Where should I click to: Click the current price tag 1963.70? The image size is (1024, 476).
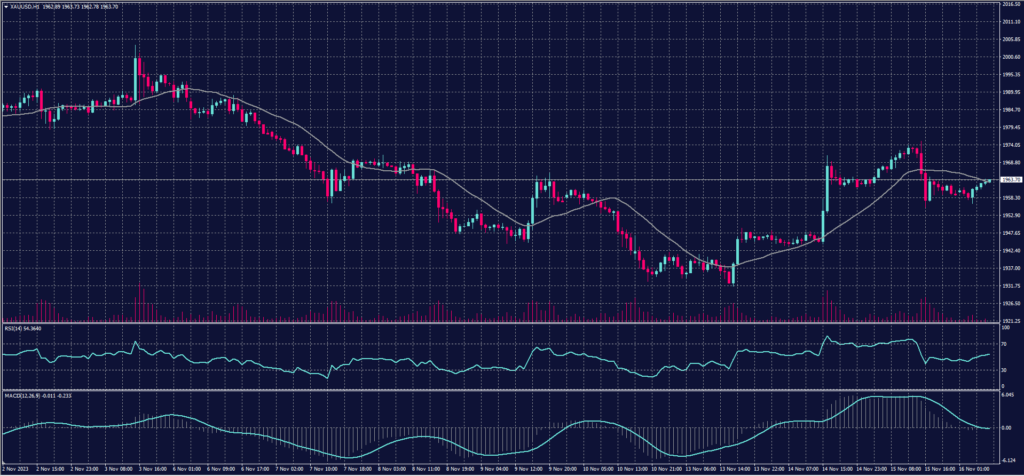click(1008, 180)
